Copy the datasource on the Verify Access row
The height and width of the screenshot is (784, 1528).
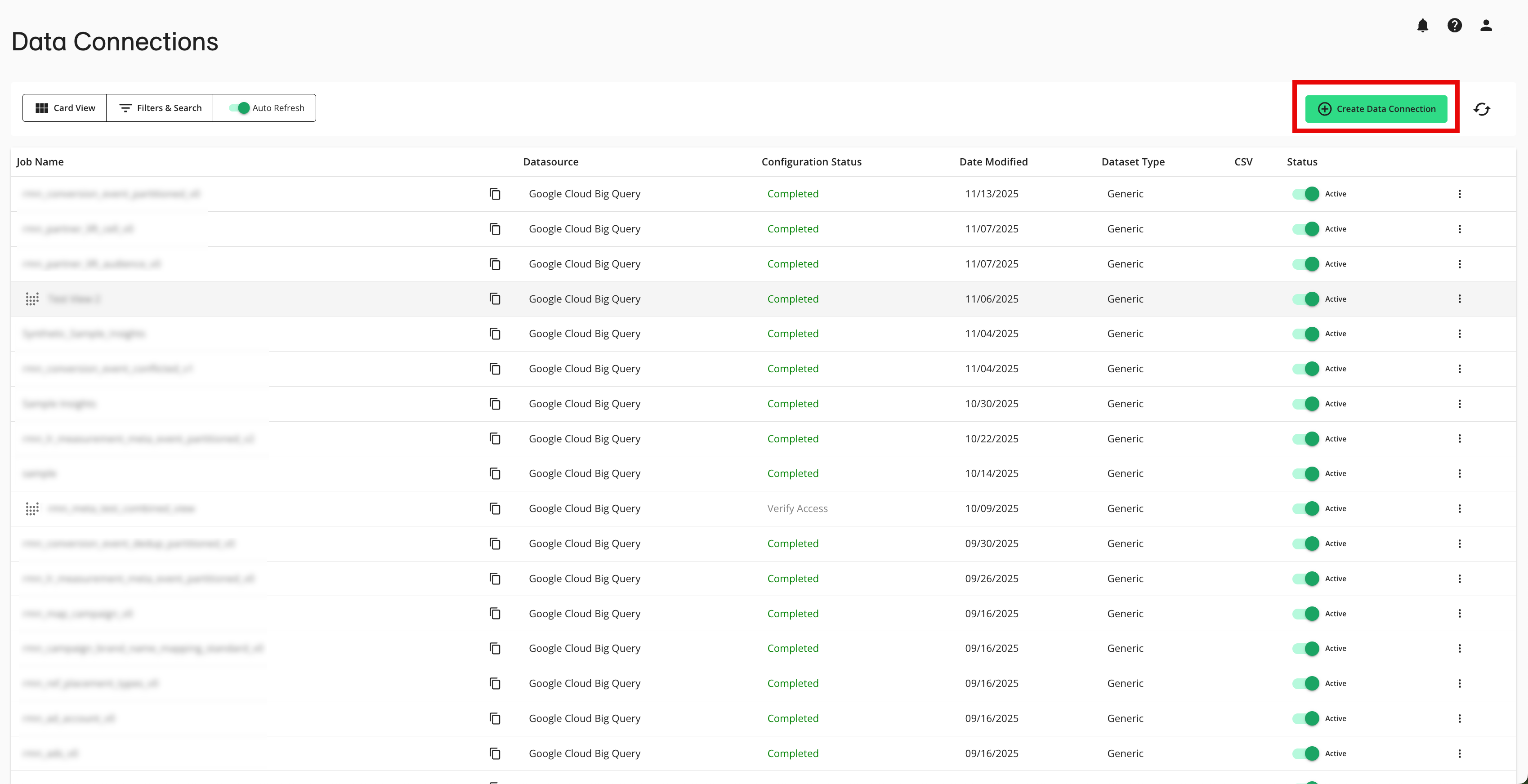[x=495, y=508]
